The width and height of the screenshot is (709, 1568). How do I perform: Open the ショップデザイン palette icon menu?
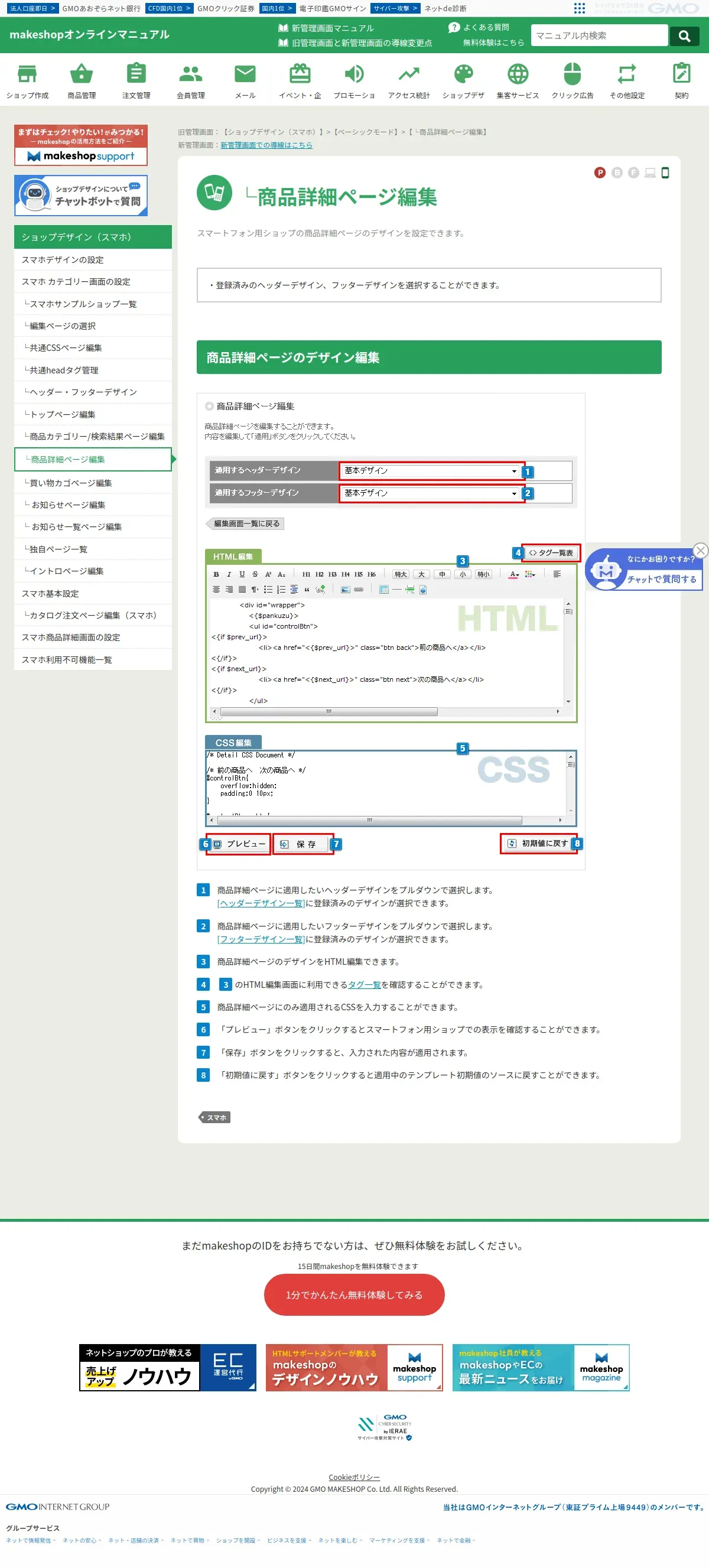click(x=464, y=80)
